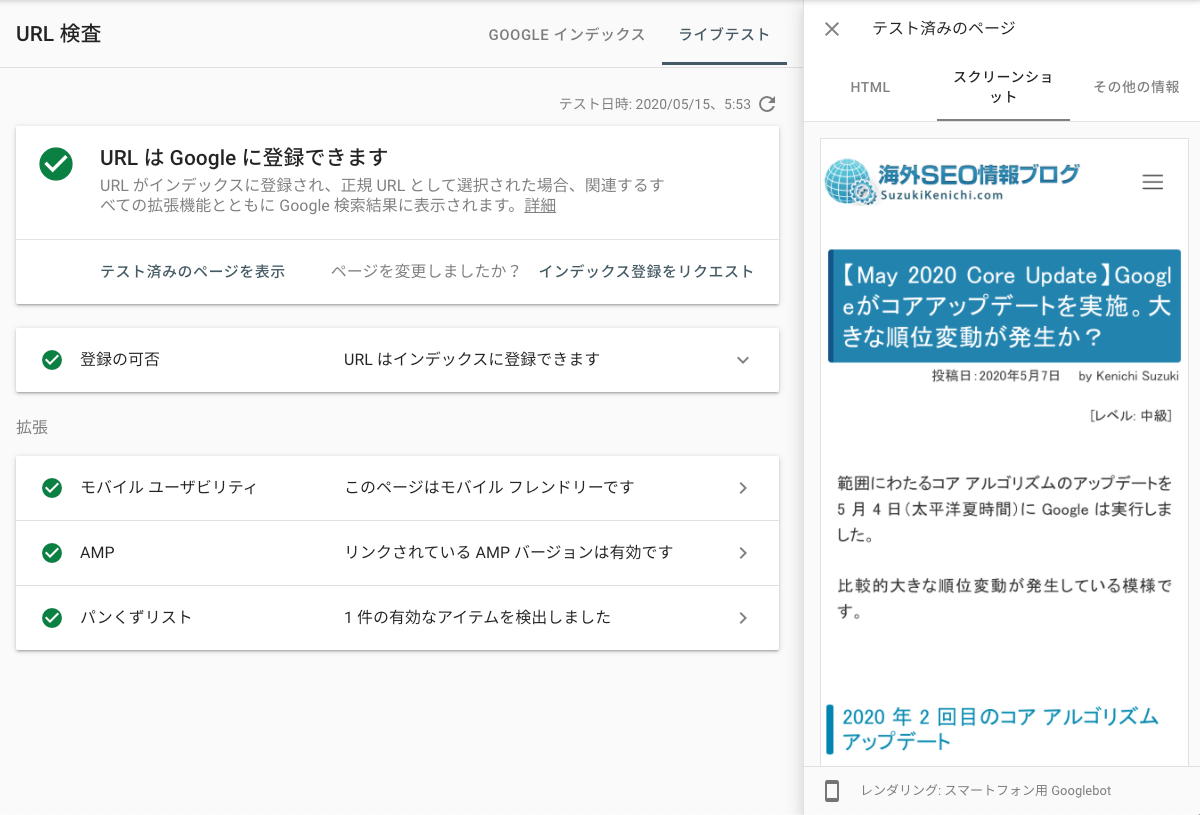This screenshot has height=815, width=1200.
Task: Click the smartphone icon beside レンダリング label
Action: 832,791
